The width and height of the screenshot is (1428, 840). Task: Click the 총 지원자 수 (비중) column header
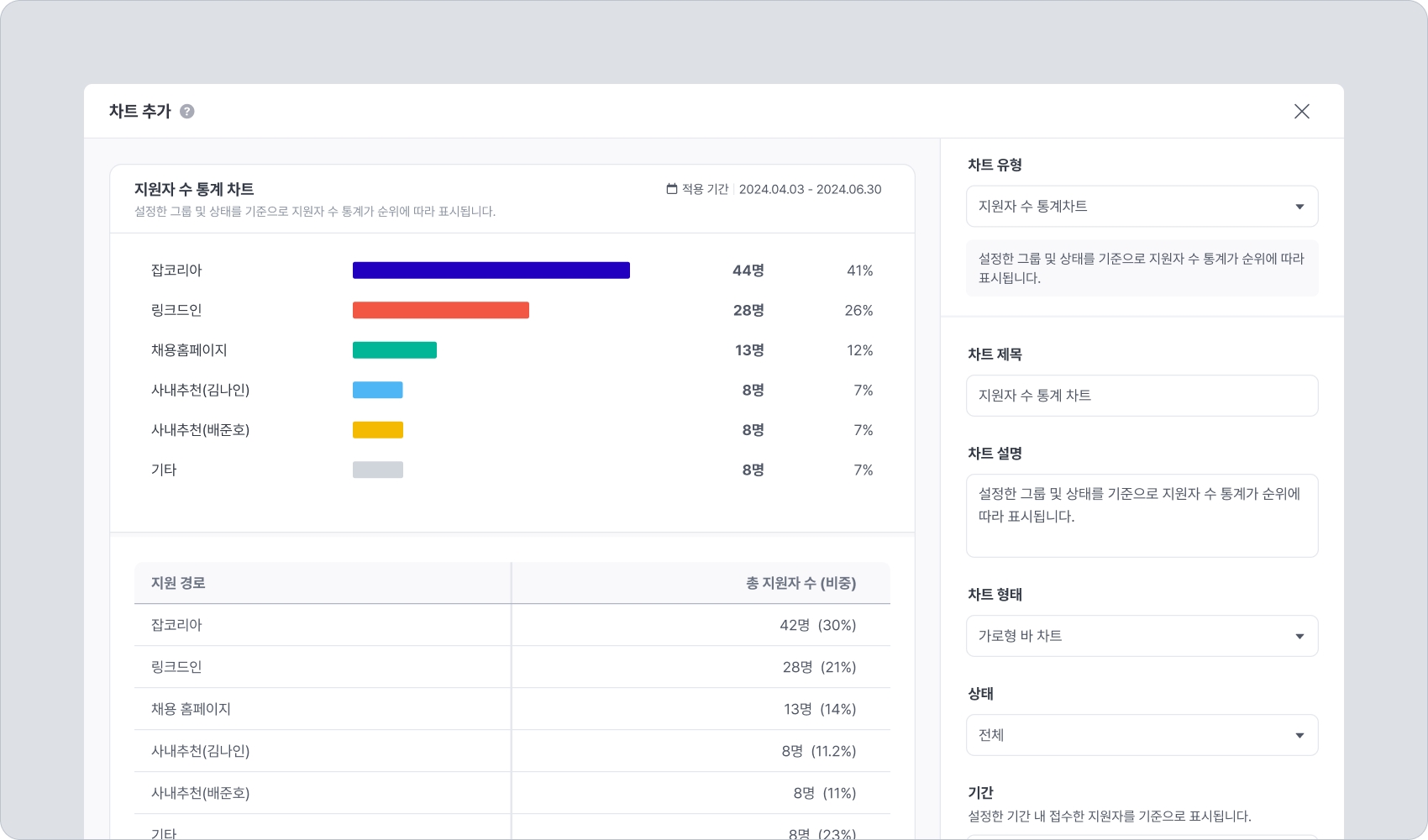click(x=801, y=583)
